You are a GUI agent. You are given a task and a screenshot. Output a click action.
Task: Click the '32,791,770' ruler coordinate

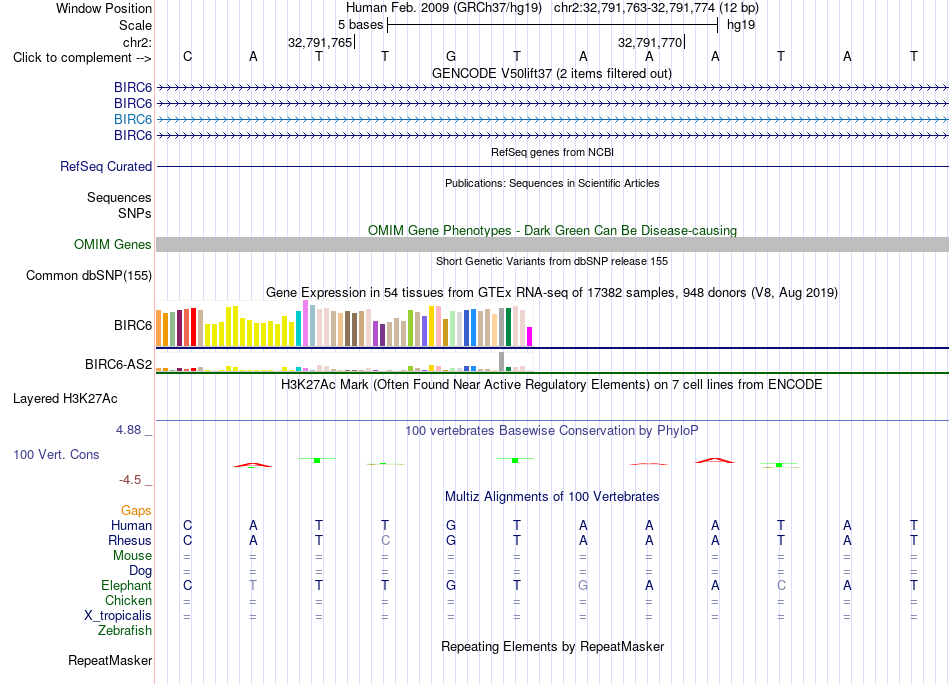650,42
